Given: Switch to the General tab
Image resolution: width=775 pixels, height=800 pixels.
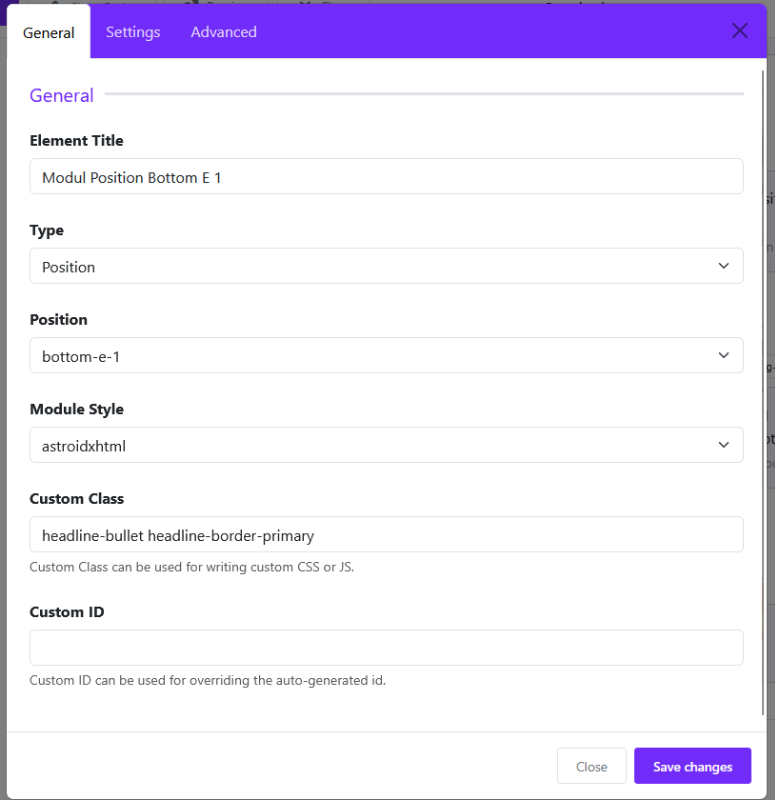Looking at the screenshot, I should pyautogui.click(x=49, y=32).
